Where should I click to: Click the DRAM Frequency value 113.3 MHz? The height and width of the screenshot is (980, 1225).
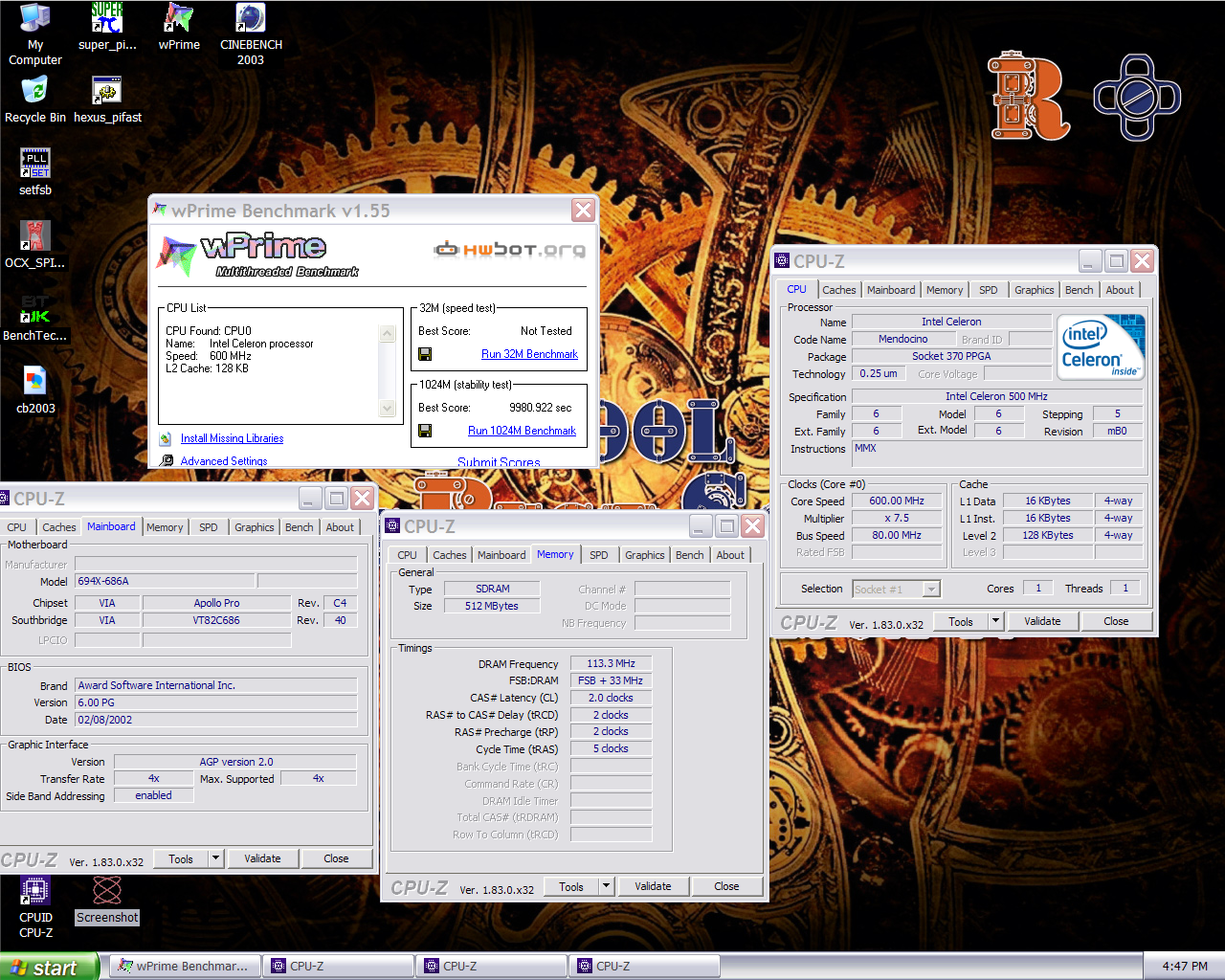click(x=611, y=663)
